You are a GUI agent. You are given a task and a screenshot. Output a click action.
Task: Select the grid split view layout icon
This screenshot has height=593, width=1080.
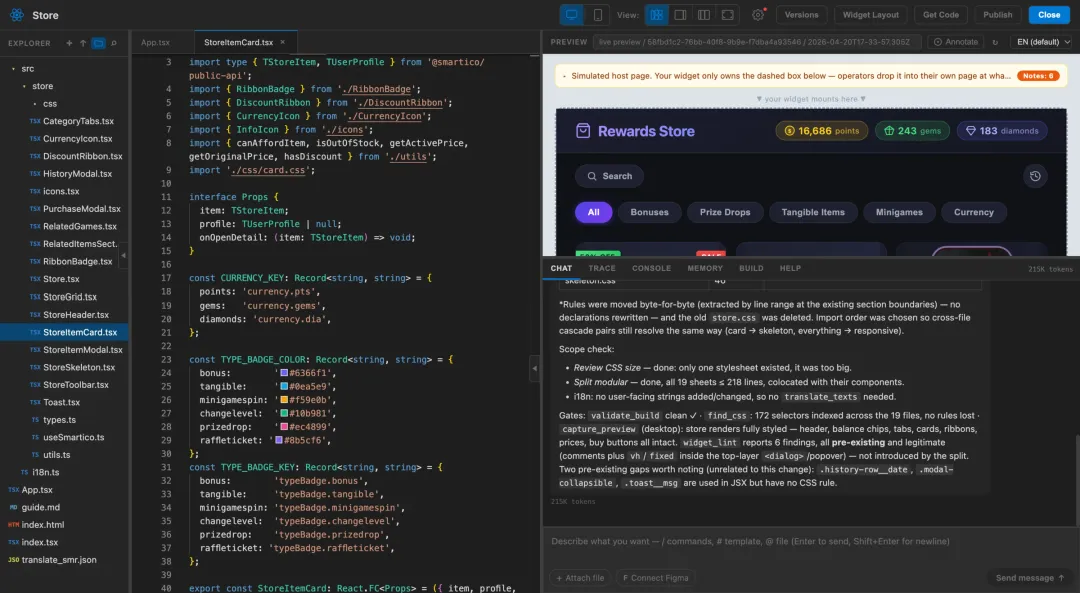656,14
